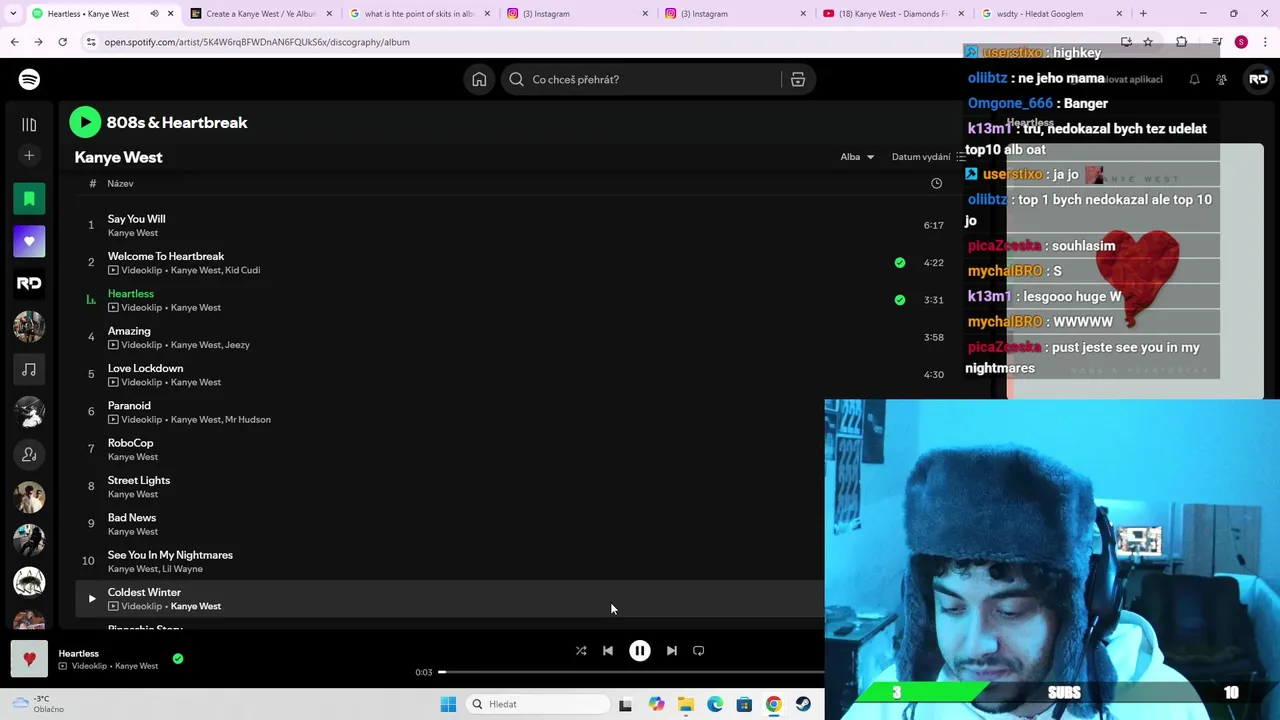Open Kid Cudi artist link
The image size is (1280, 720).
pyautogui.click(x=243, y=270)
